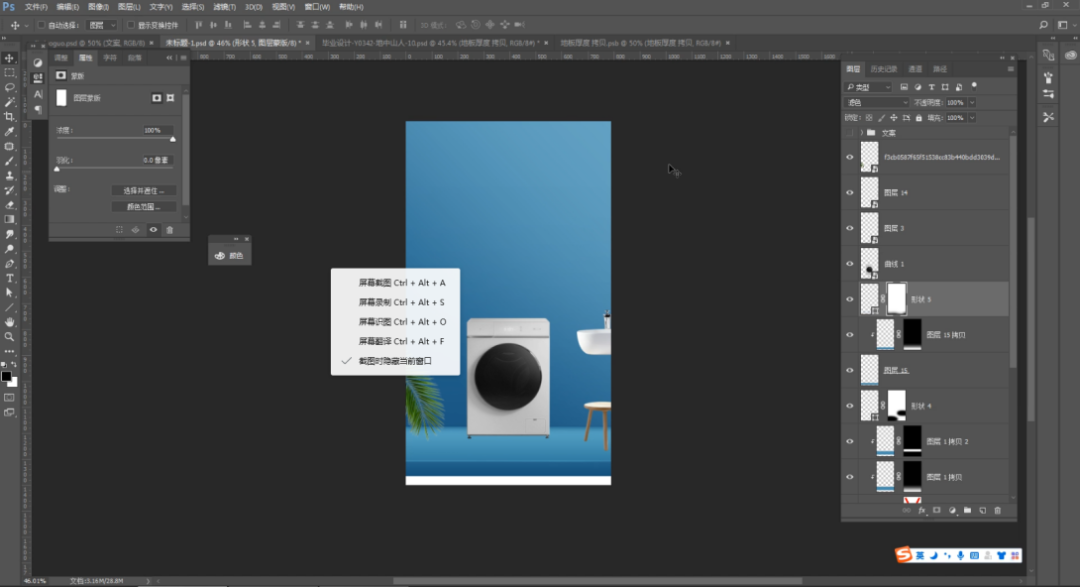Hide the 图层 14 layer

click(850, 192)
